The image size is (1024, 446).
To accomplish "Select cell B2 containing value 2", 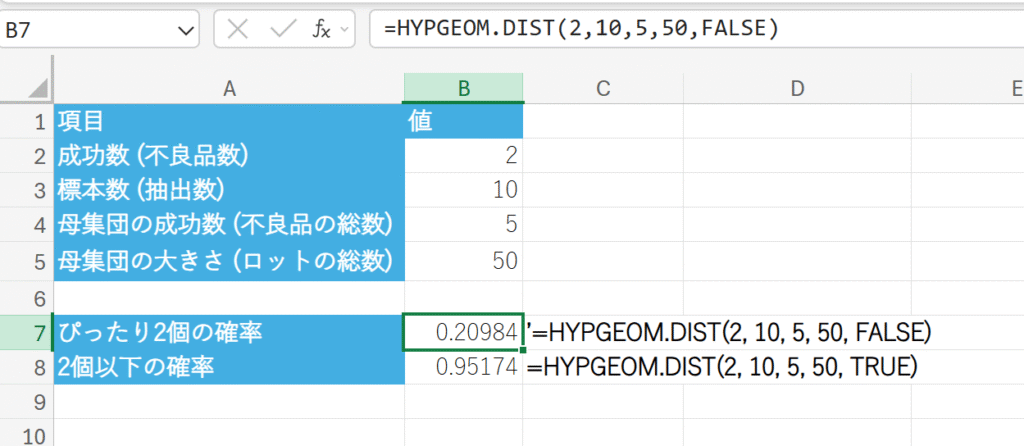I will [x=463, y=157].
